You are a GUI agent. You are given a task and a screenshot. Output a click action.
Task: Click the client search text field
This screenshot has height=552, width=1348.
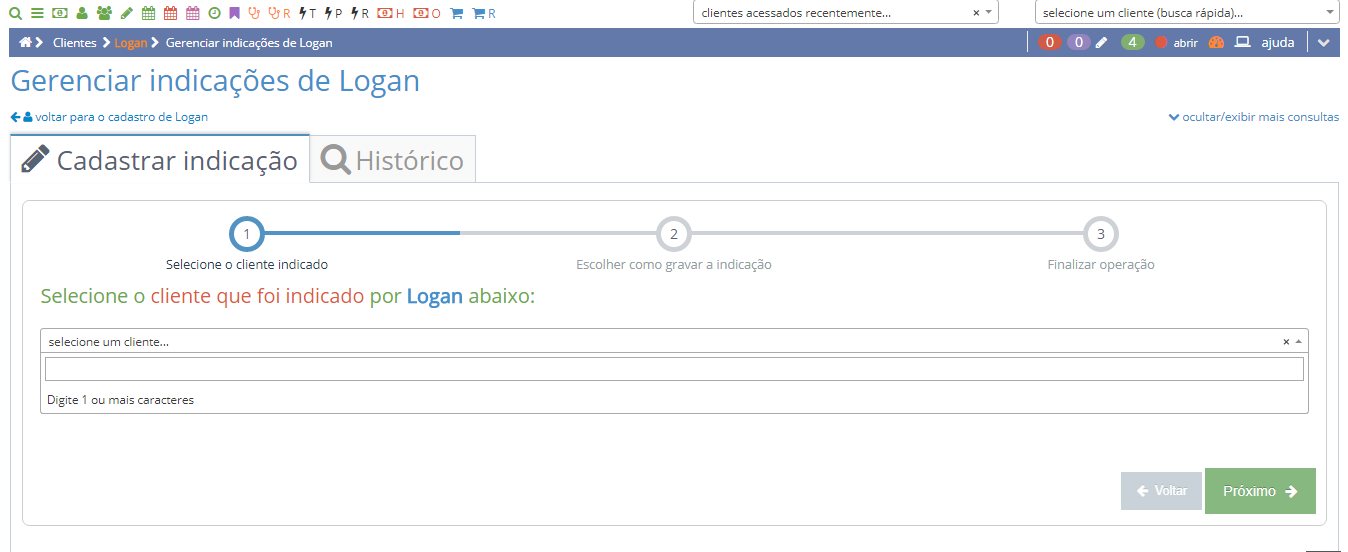(x=674, y=369)
